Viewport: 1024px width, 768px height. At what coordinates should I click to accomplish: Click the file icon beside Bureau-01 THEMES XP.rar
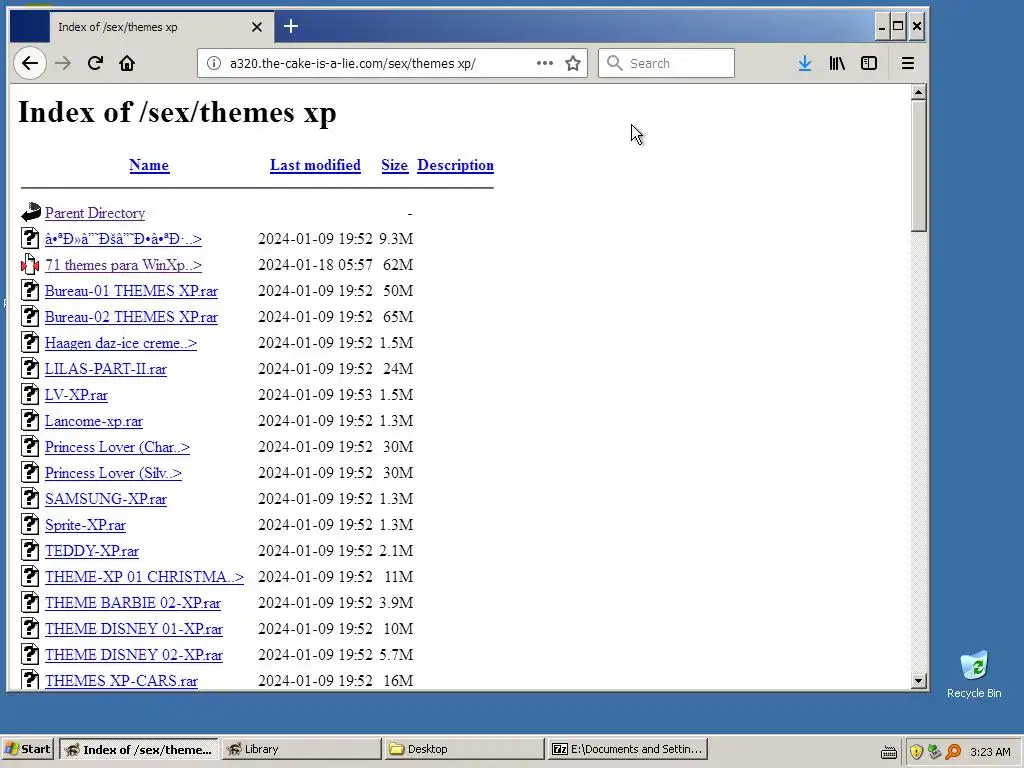pos(30,290)
